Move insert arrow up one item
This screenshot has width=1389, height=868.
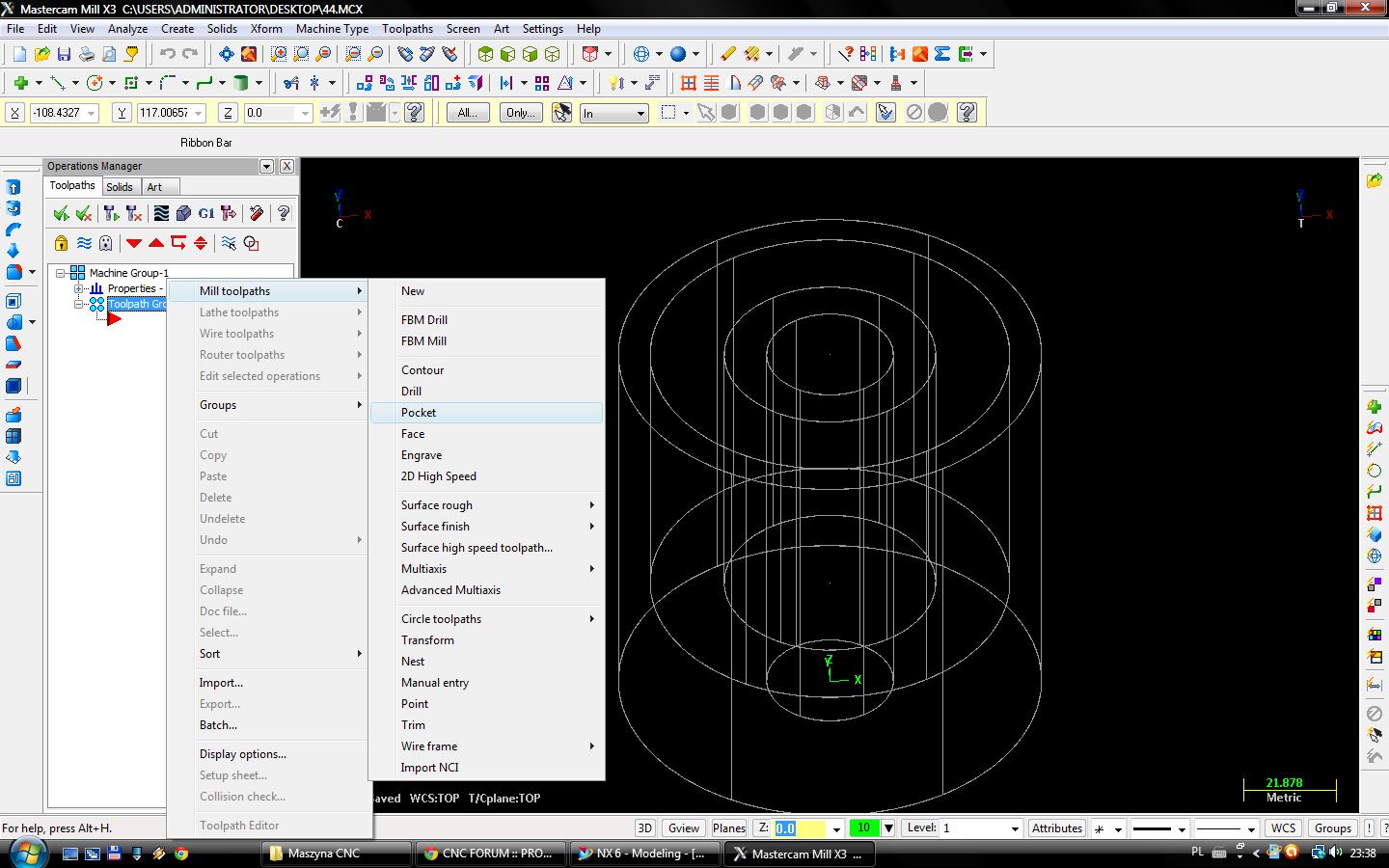156,243
